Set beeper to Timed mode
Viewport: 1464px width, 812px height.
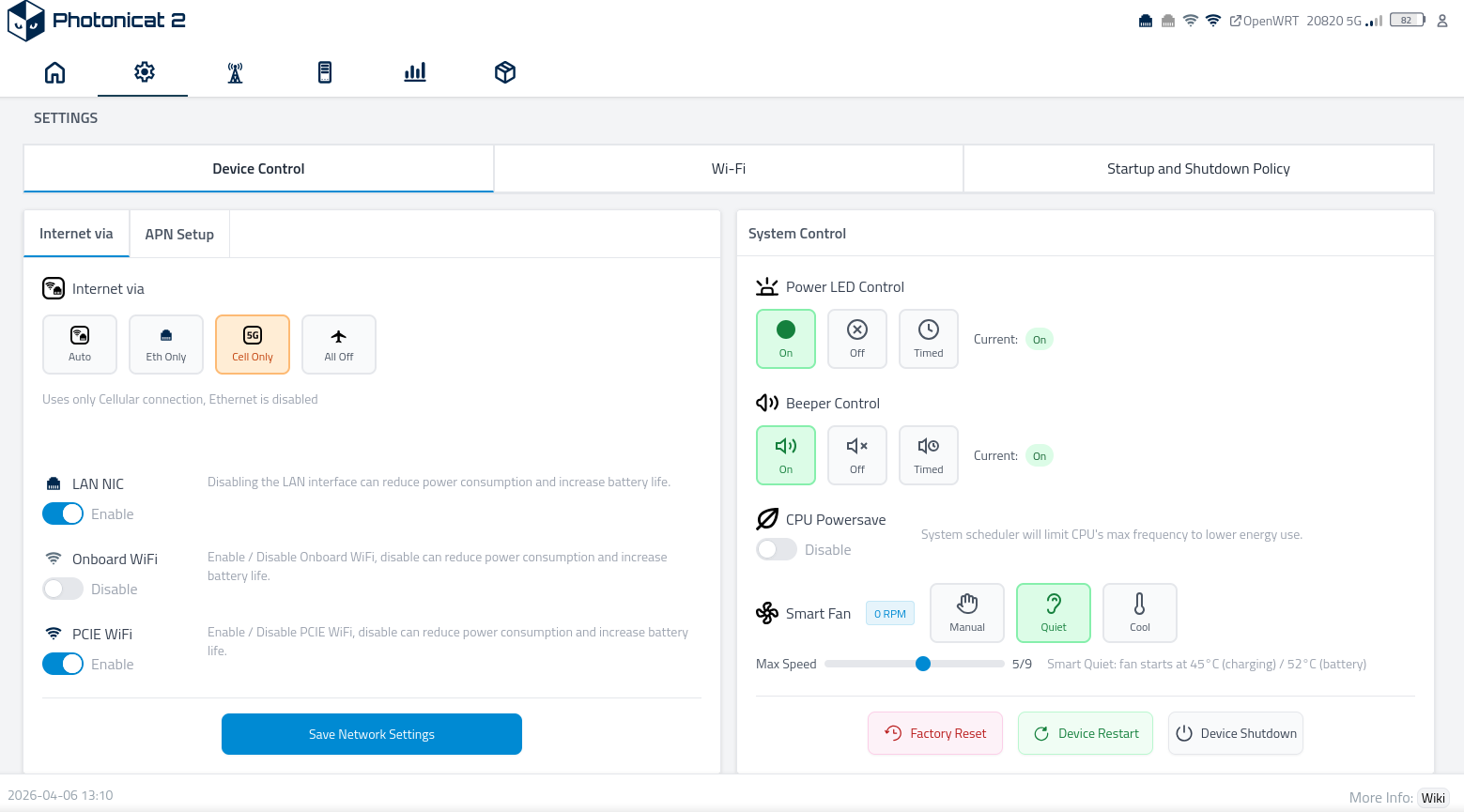point(929,455)
